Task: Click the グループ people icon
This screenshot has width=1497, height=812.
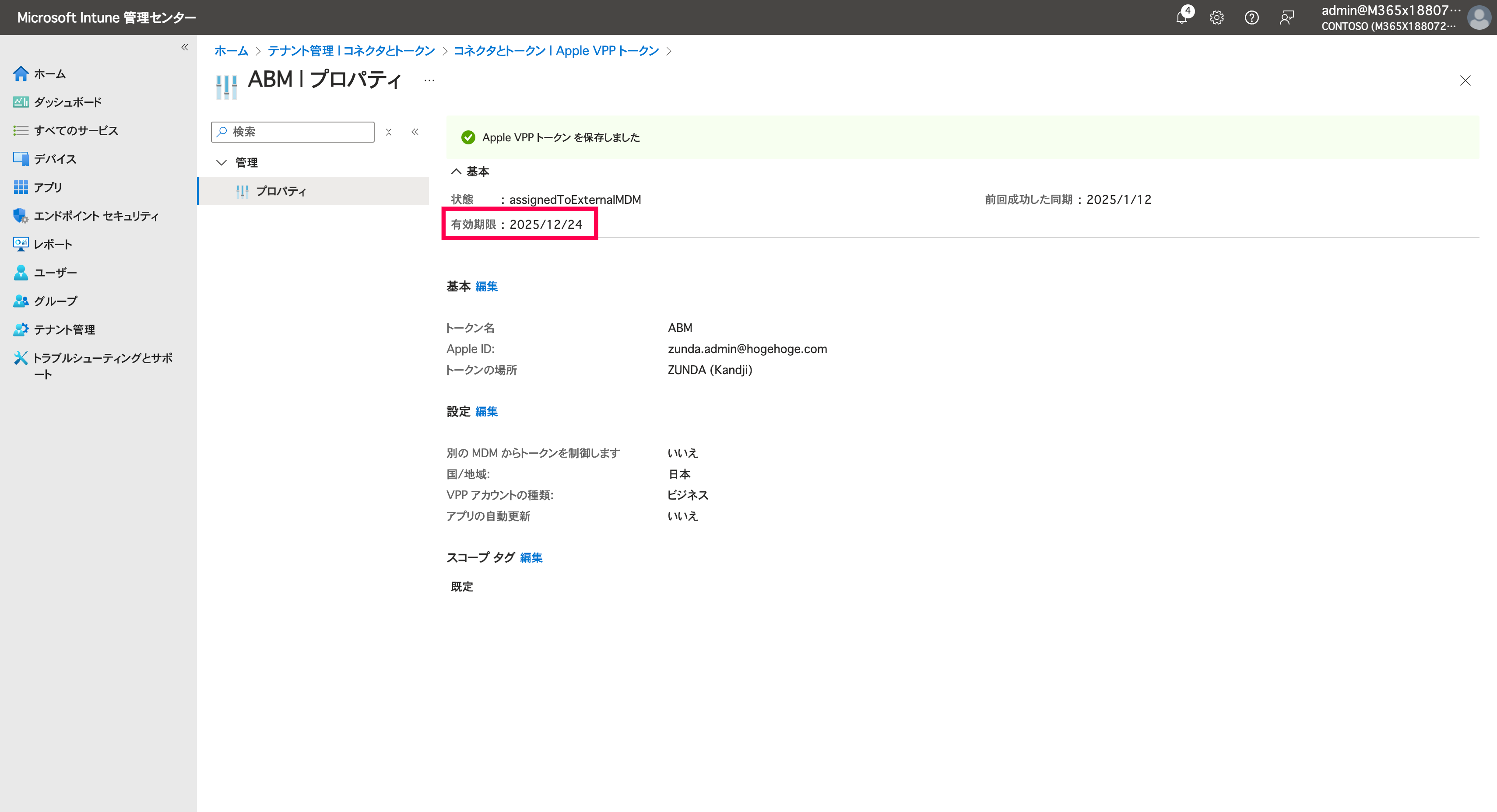Action: (x=21, y=301)
